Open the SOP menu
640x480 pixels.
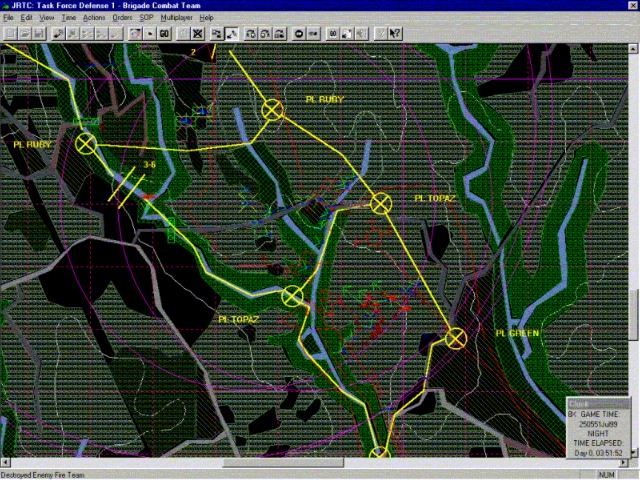147,18
